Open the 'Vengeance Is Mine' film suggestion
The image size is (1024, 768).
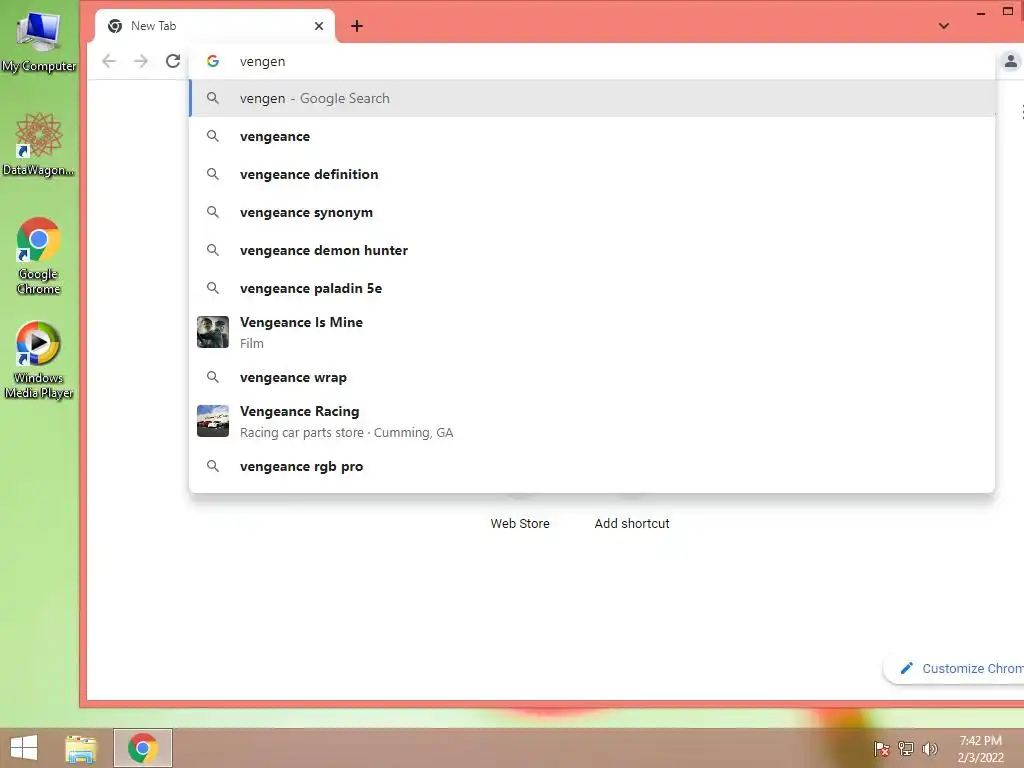tap(592, 332)
